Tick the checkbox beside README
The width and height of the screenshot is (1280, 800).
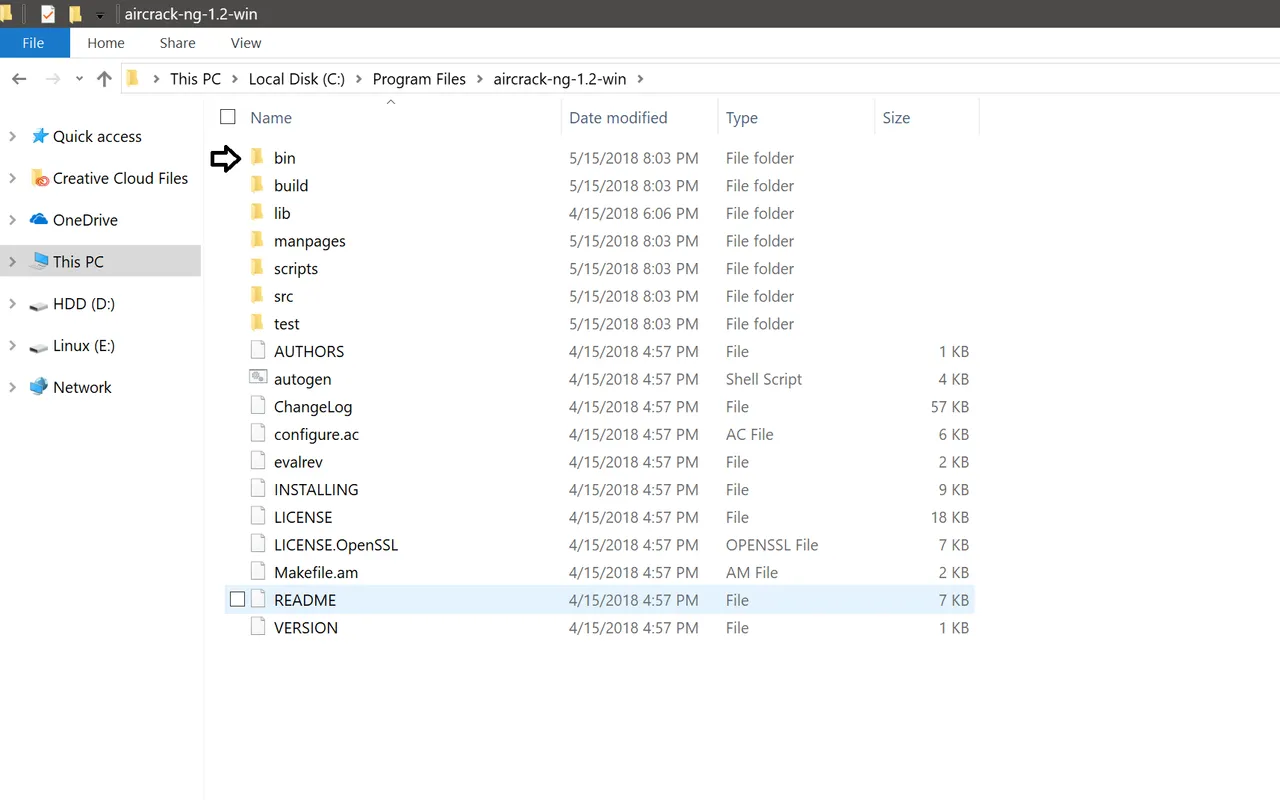[x=237, y=600]
